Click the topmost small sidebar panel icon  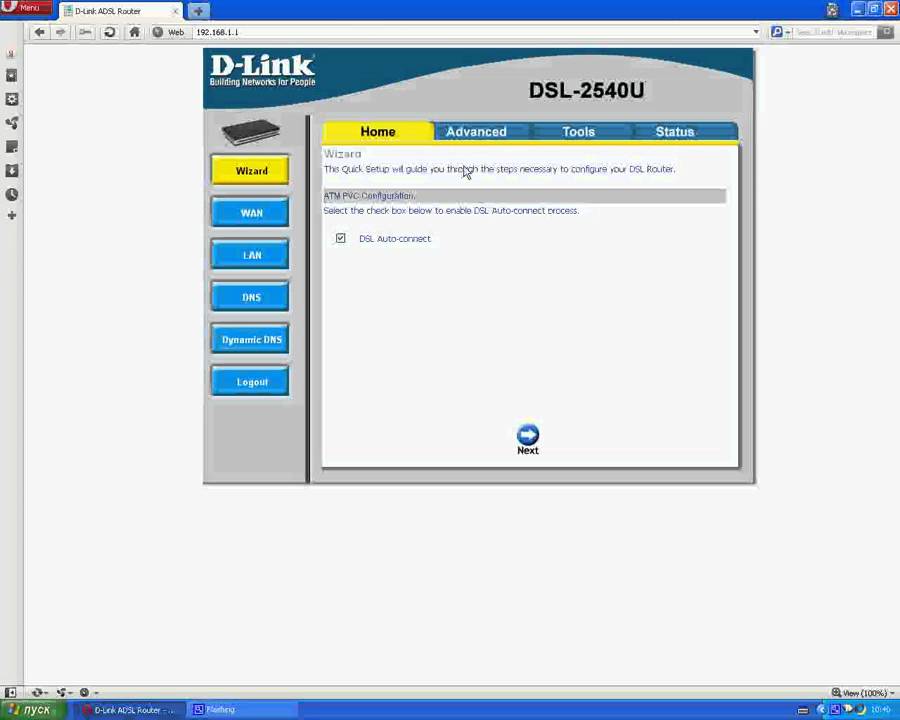10,54
